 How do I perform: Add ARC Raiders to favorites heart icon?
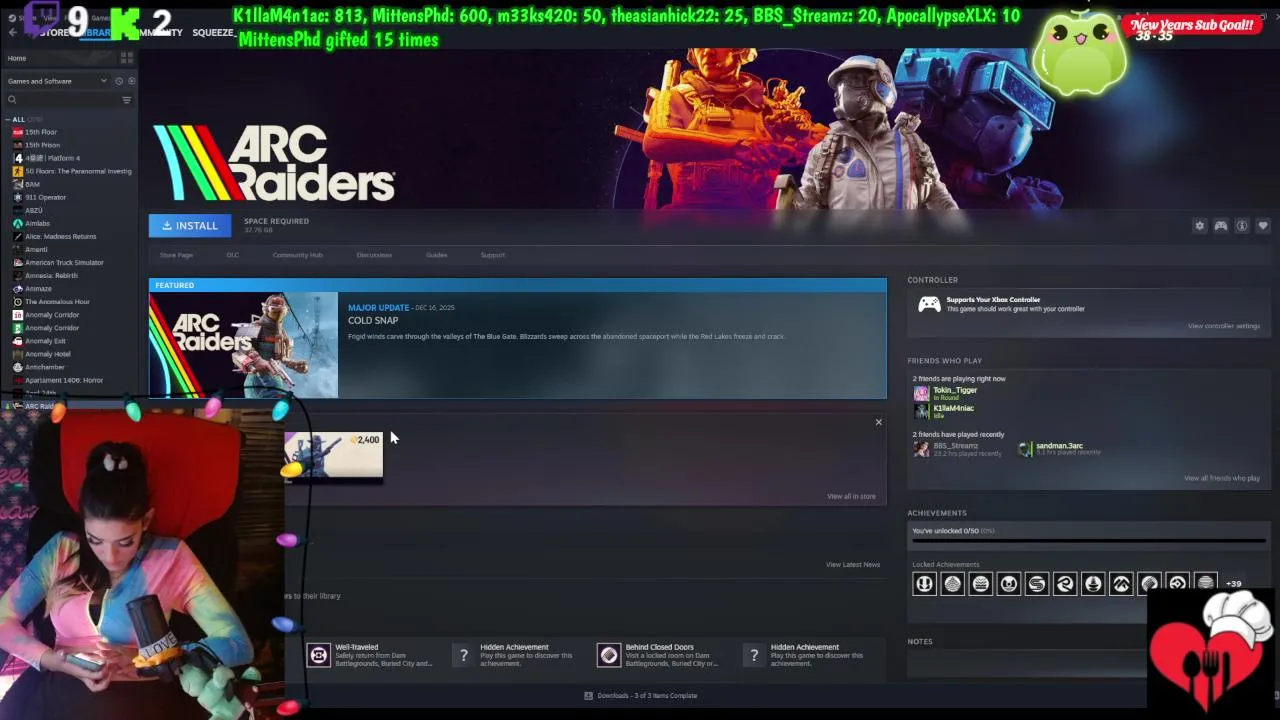[1263, 226]
